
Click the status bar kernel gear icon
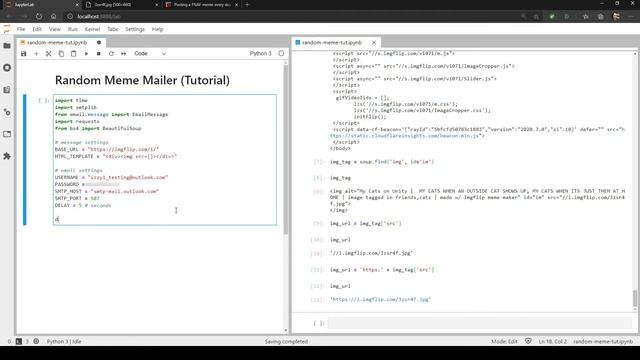36,341
